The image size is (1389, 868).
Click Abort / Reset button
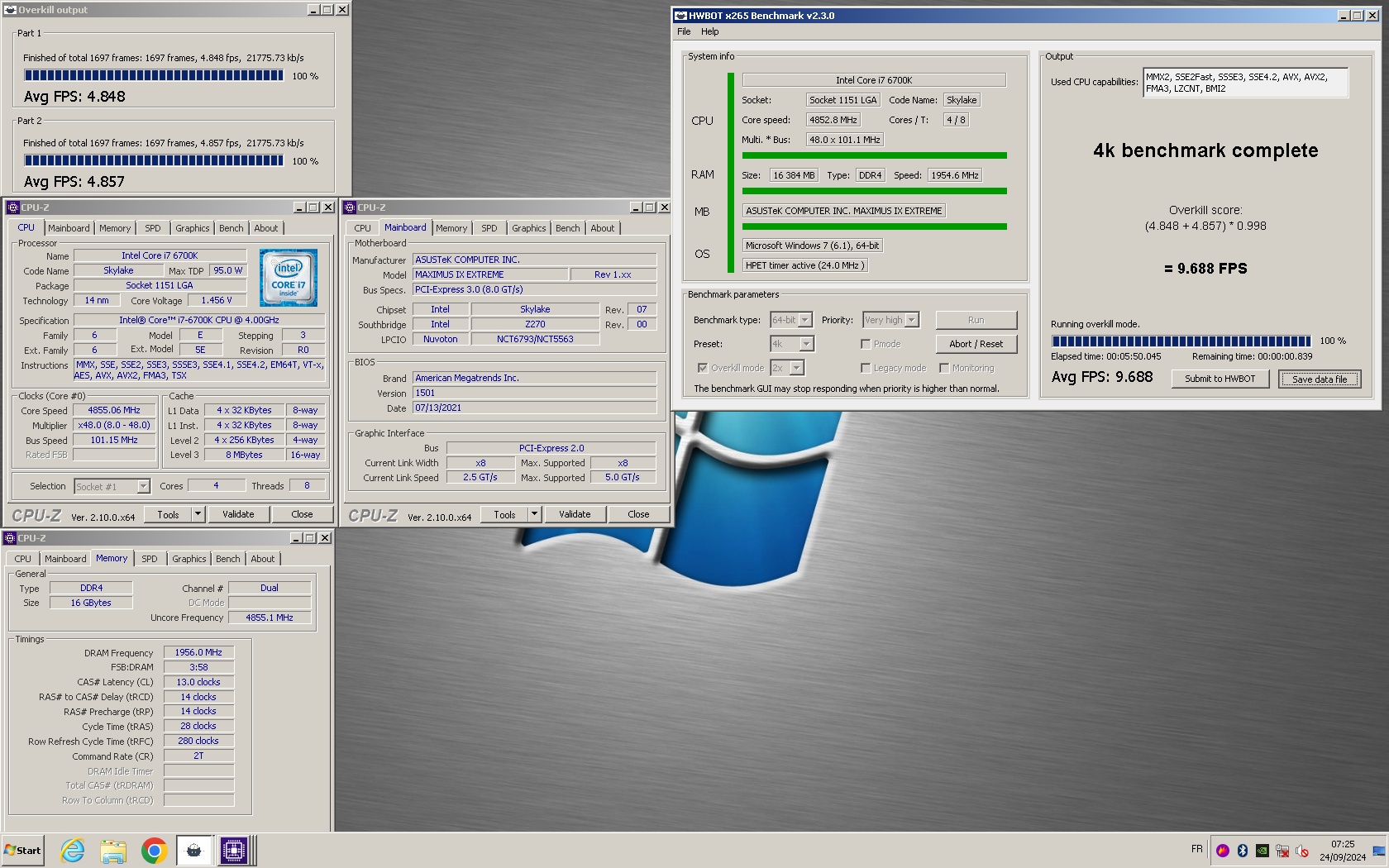coord(976,344)
